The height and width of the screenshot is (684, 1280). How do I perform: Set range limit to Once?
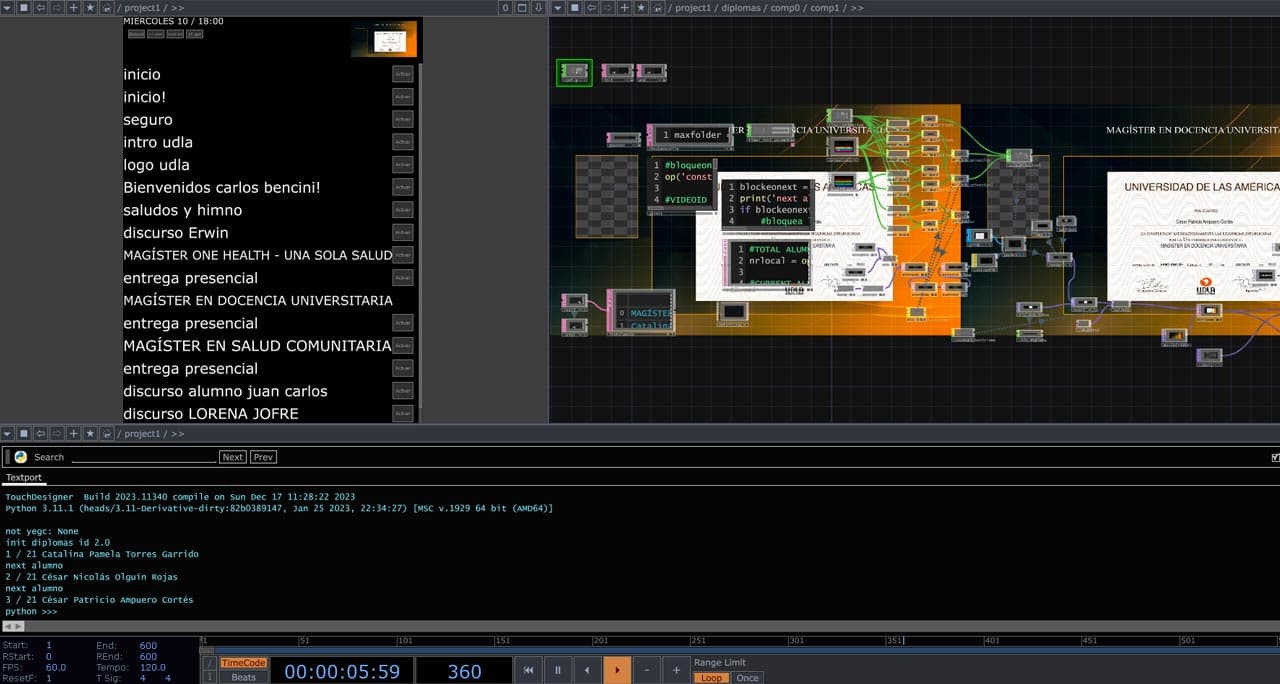pyautogui.click(x=747, y=678)
